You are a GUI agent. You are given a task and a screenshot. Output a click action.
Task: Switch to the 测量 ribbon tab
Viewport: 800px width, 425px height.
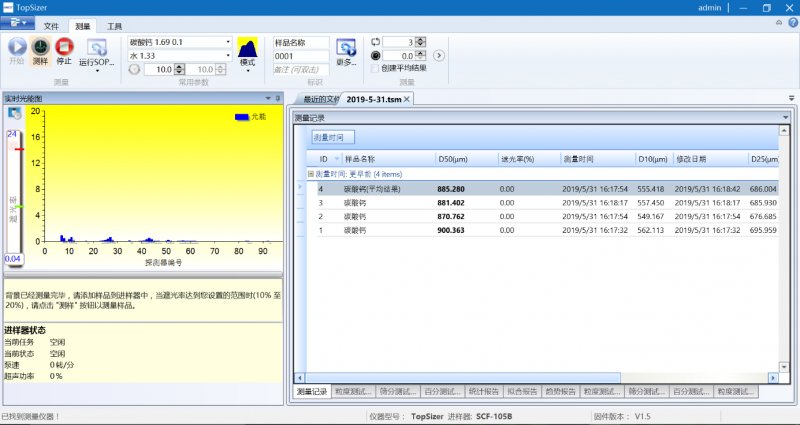(82, 27)
